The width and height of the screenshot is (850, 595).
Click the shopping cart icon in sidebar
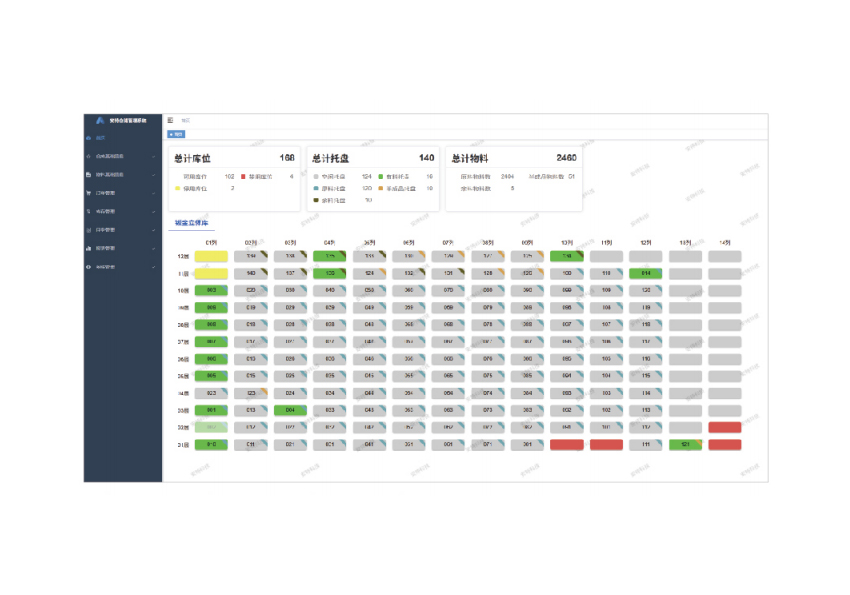point(89,193)
